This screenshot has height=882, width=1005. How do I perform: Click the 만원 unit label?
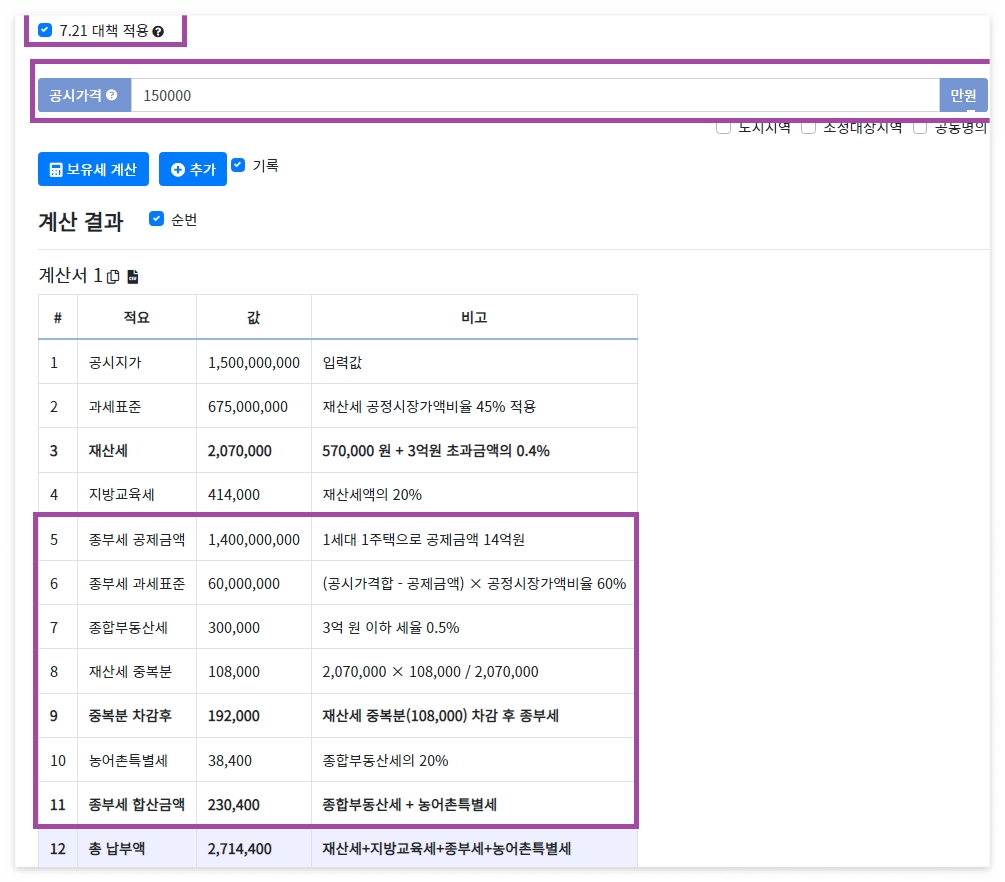963,96
